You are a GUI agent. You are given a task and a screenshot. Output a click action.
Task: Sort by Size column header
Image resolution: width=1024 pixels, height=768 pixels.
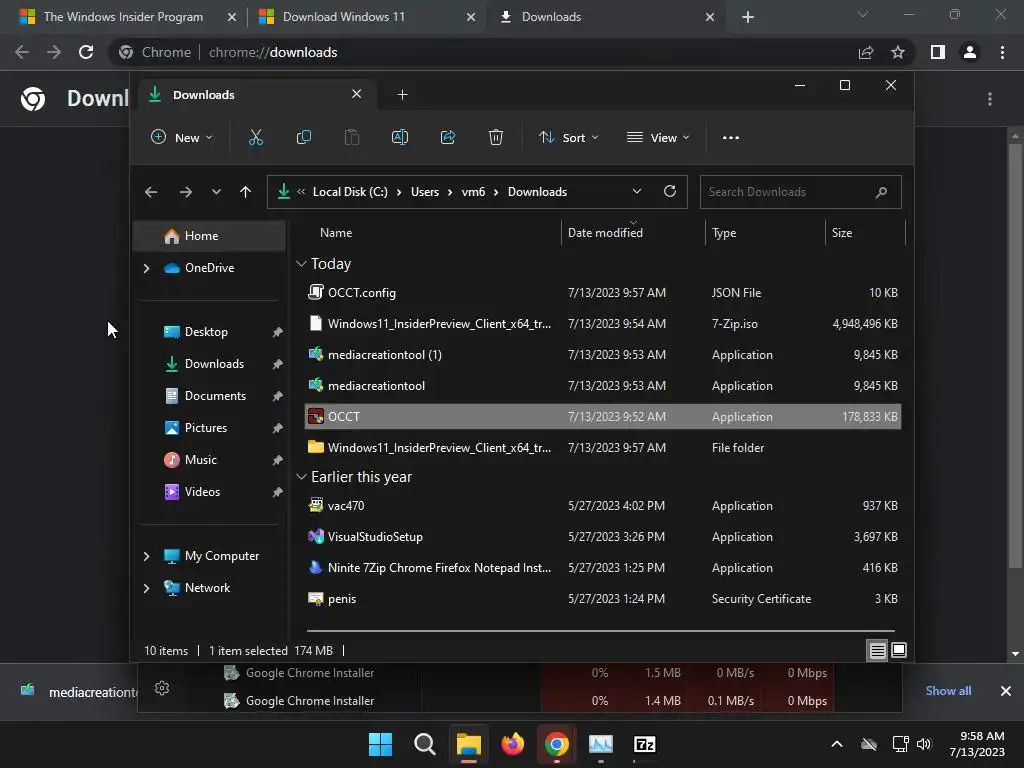point(865,232)
